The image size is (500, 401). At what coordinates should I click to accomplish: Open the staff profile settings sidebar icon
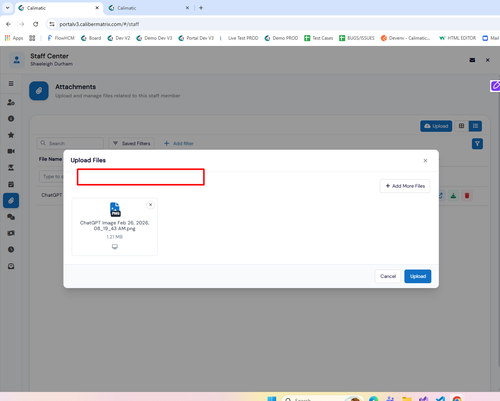(x=11, y=102)
